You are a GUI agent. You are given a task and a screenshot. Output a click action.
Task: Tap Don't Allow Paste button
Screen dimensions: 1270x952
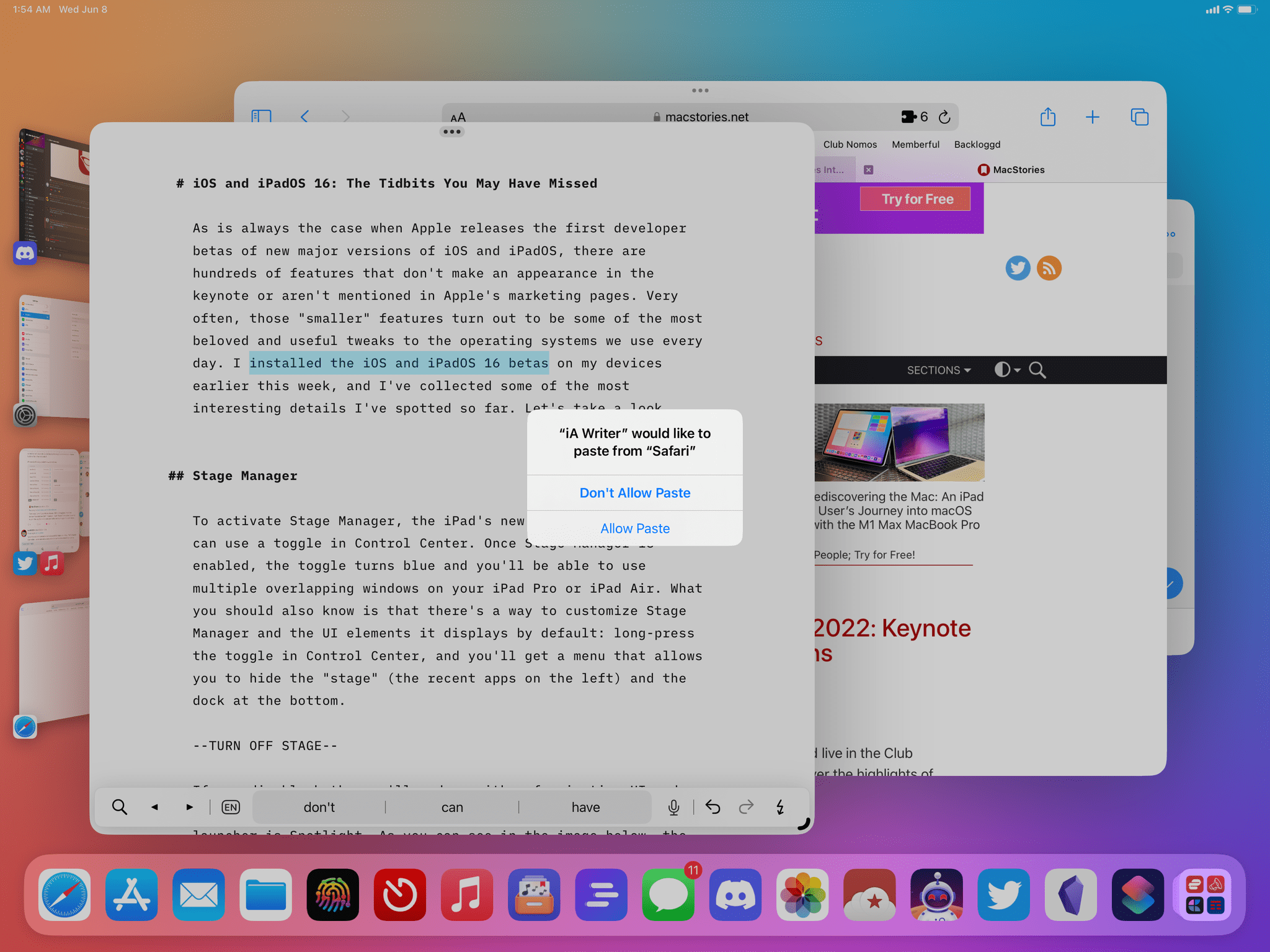(x=634, y=491)
